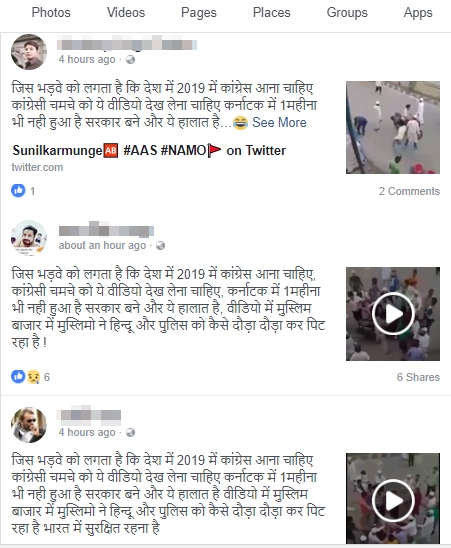Image resolution: width=451 pixels, height=548 pixels.
Task: Go to the Groups tab
Action: click(347, 13)
